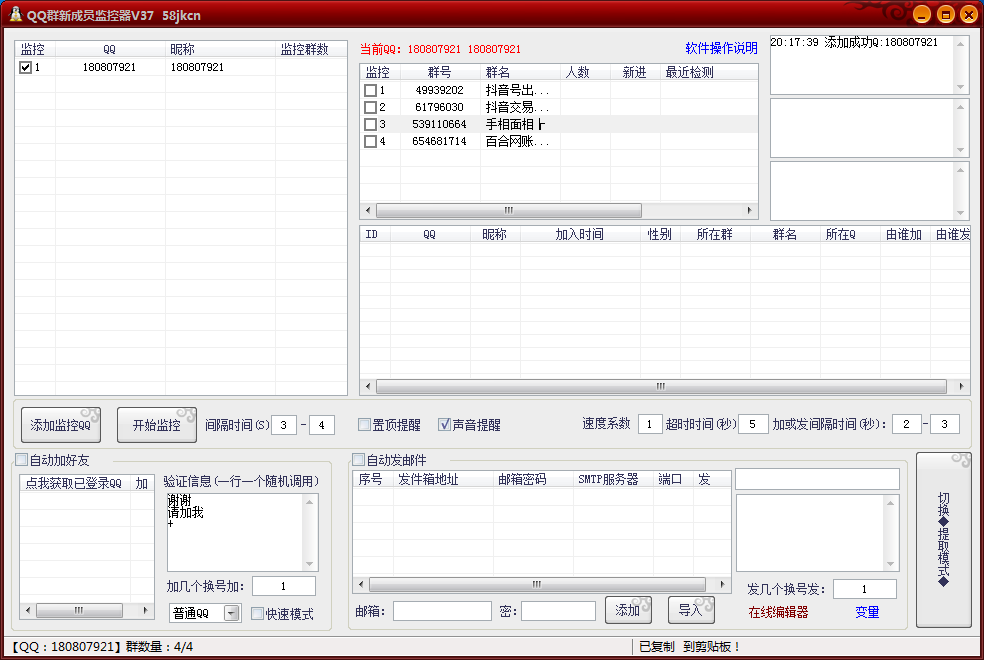Click 加或发间隔时间 minimum field
The width and height of the screenshot is (984, 660).
[x=906, y=424]
